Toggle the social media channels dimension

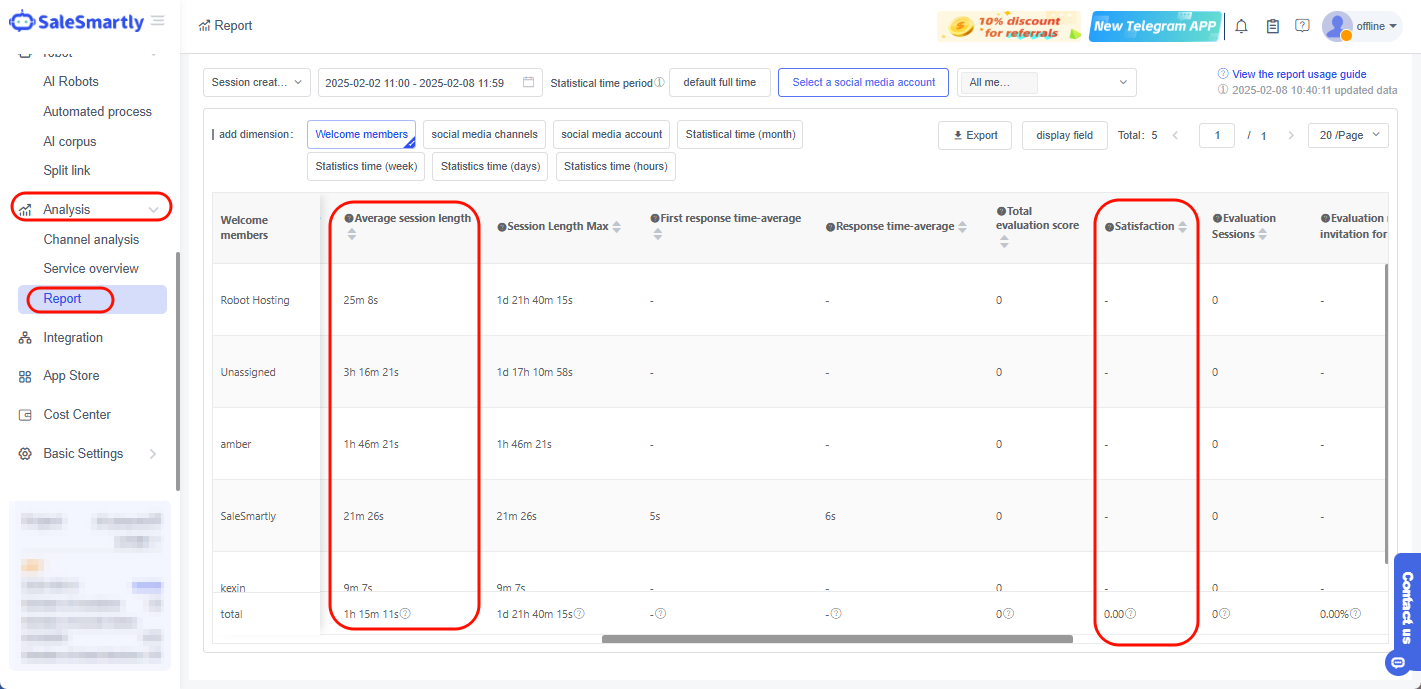pyautogui.click(x=484, y=134)
